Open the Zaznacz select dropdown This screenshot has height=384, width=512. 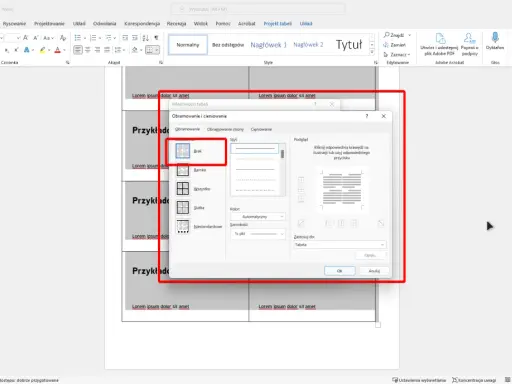pyautogui.click(x=397, y=54)
